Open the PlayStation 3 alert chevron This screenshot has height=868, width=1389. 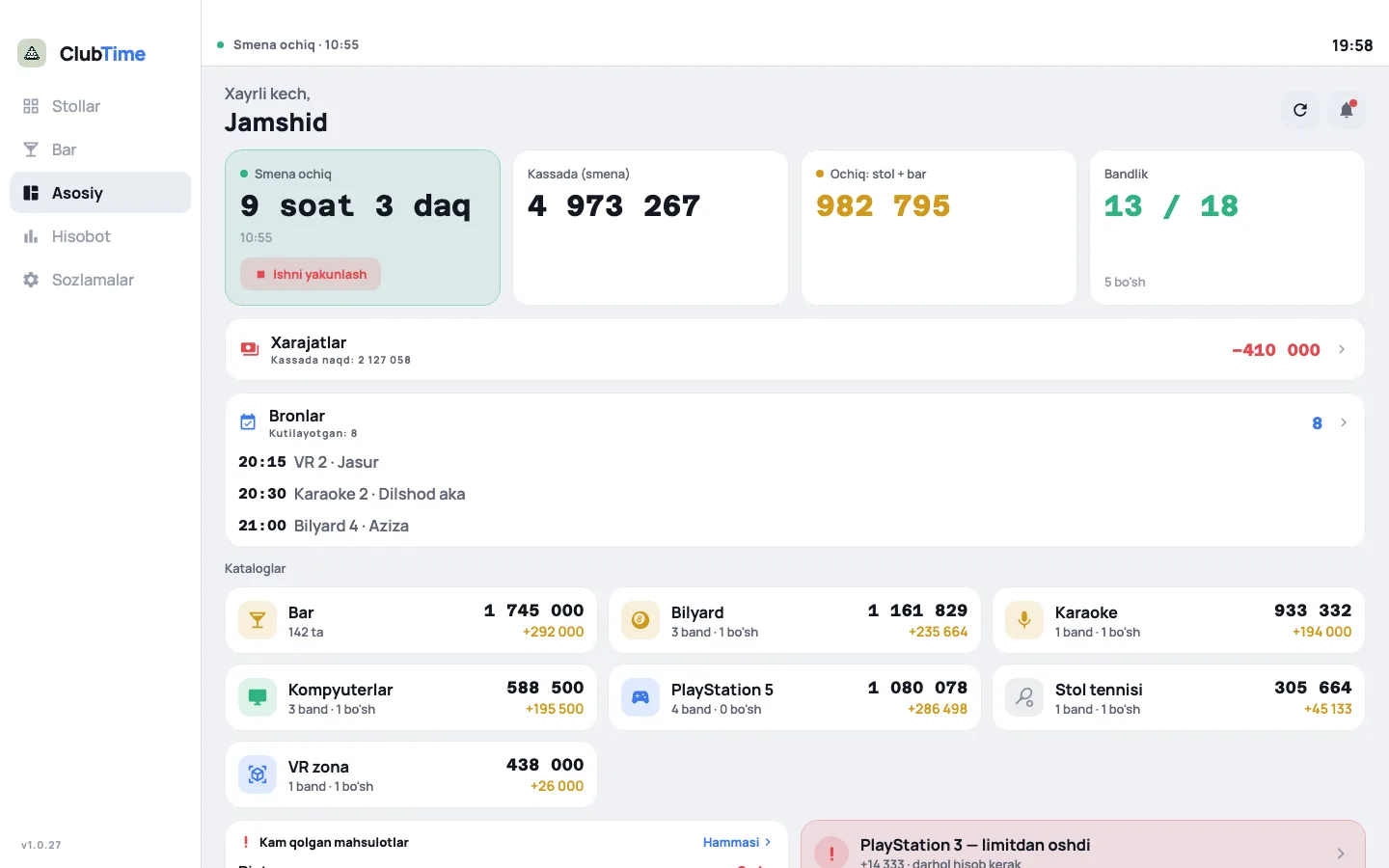[1341, 854]
